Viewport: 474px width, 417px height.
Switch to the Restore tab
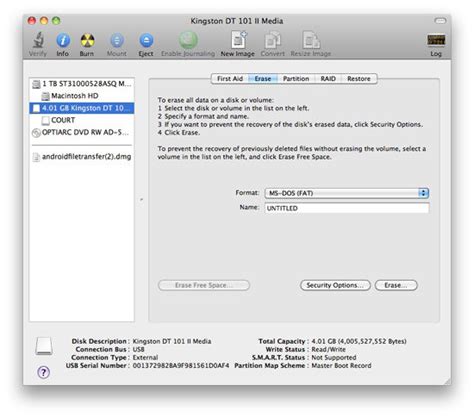coord(359,79)
